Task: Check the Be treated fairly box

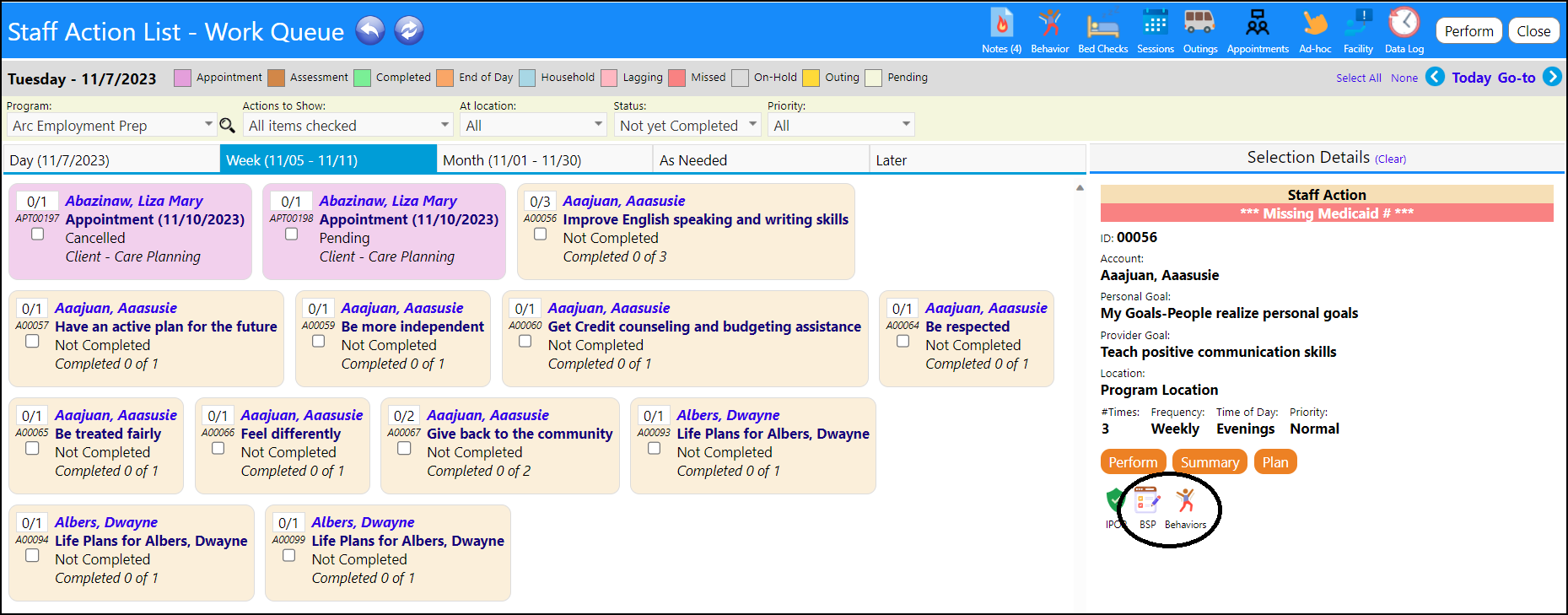Action: tap(32, 448)
